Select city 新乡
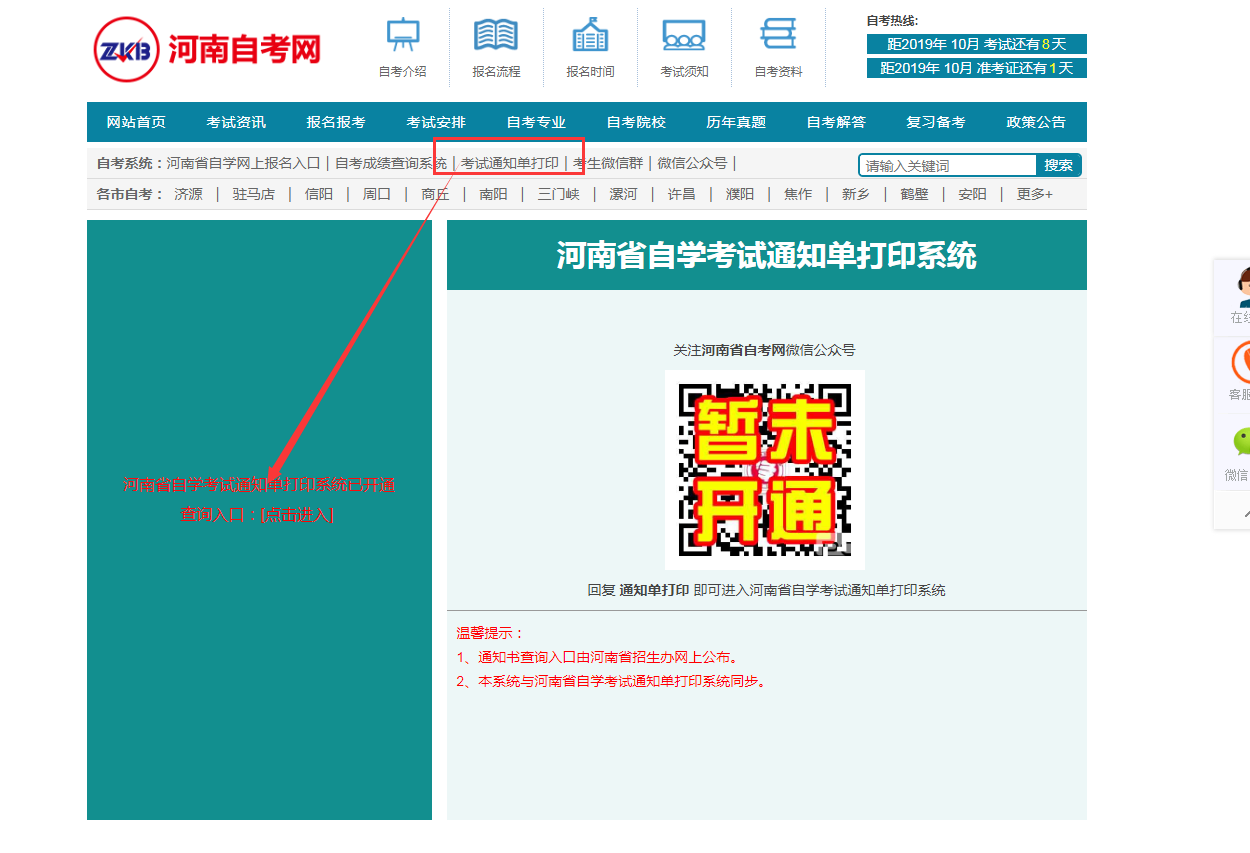Image resolution: width=1250 pixels, height=853 pixels. 856,194
